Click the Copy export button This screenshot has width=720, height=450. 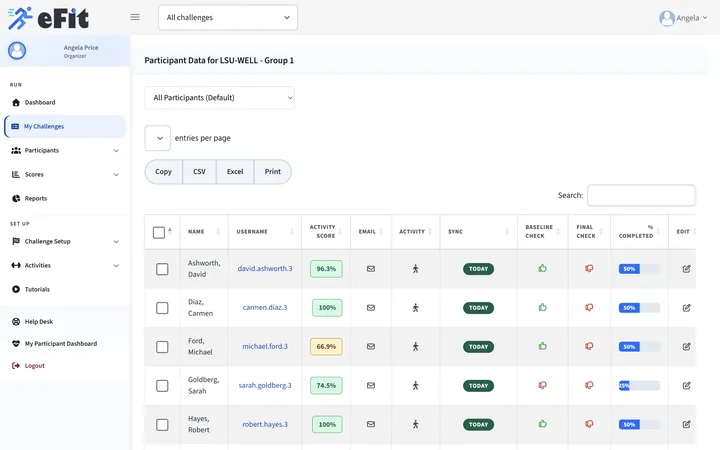point(163,172)
